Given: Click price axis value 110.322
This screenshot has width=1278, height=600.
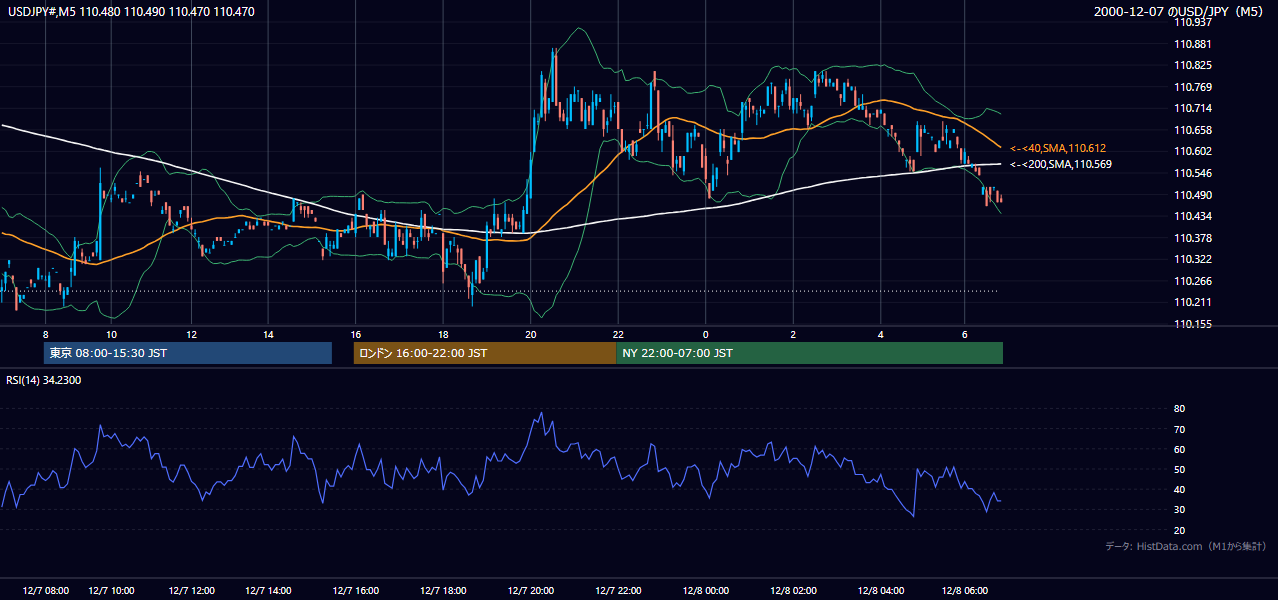Looking at the screenshot, I should coord(1192,259).
